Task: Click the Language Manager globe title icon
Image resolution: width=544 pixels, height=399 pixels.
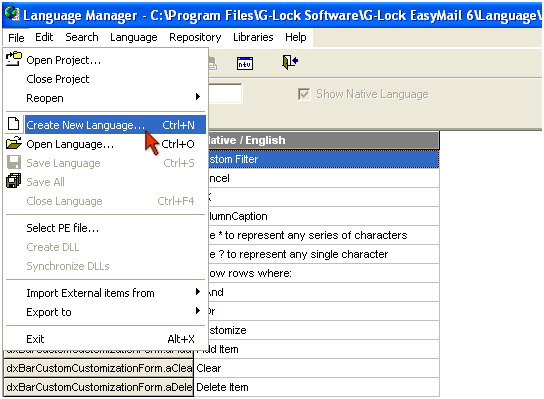Action: [12, 14]
